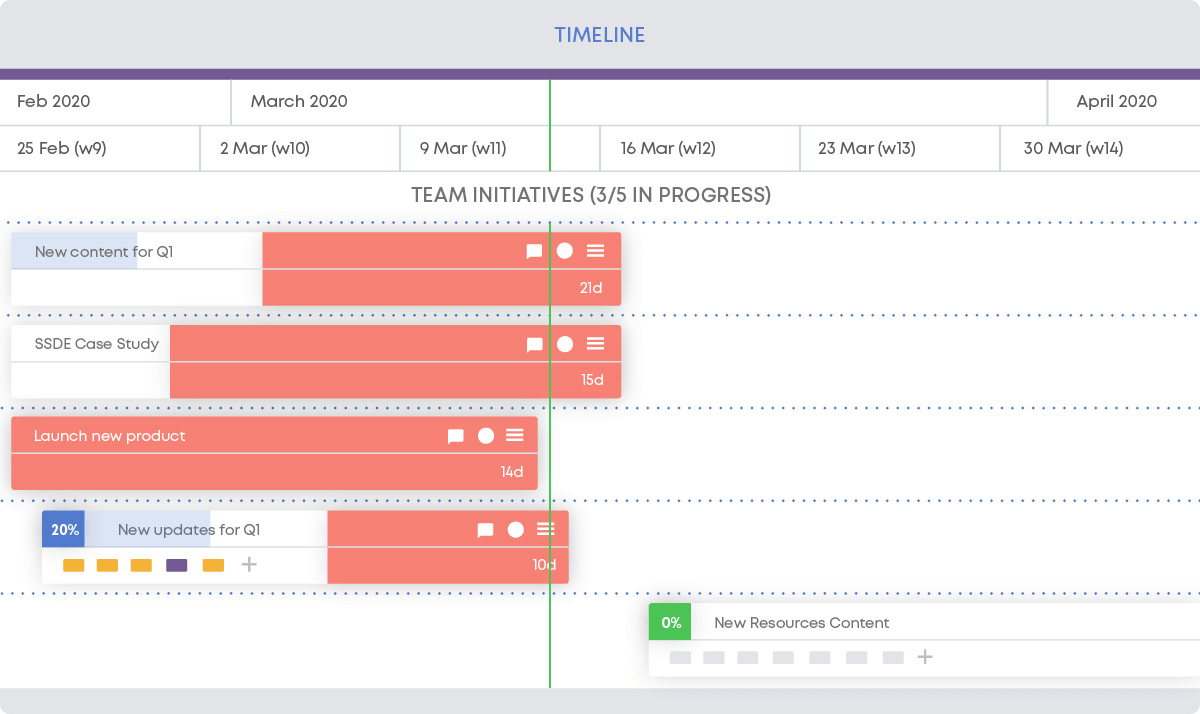Select the purple swatch under New updates for Q1
Image resolution: width=1200 pixels, height=714 pixels.
(x=176, y=566)
